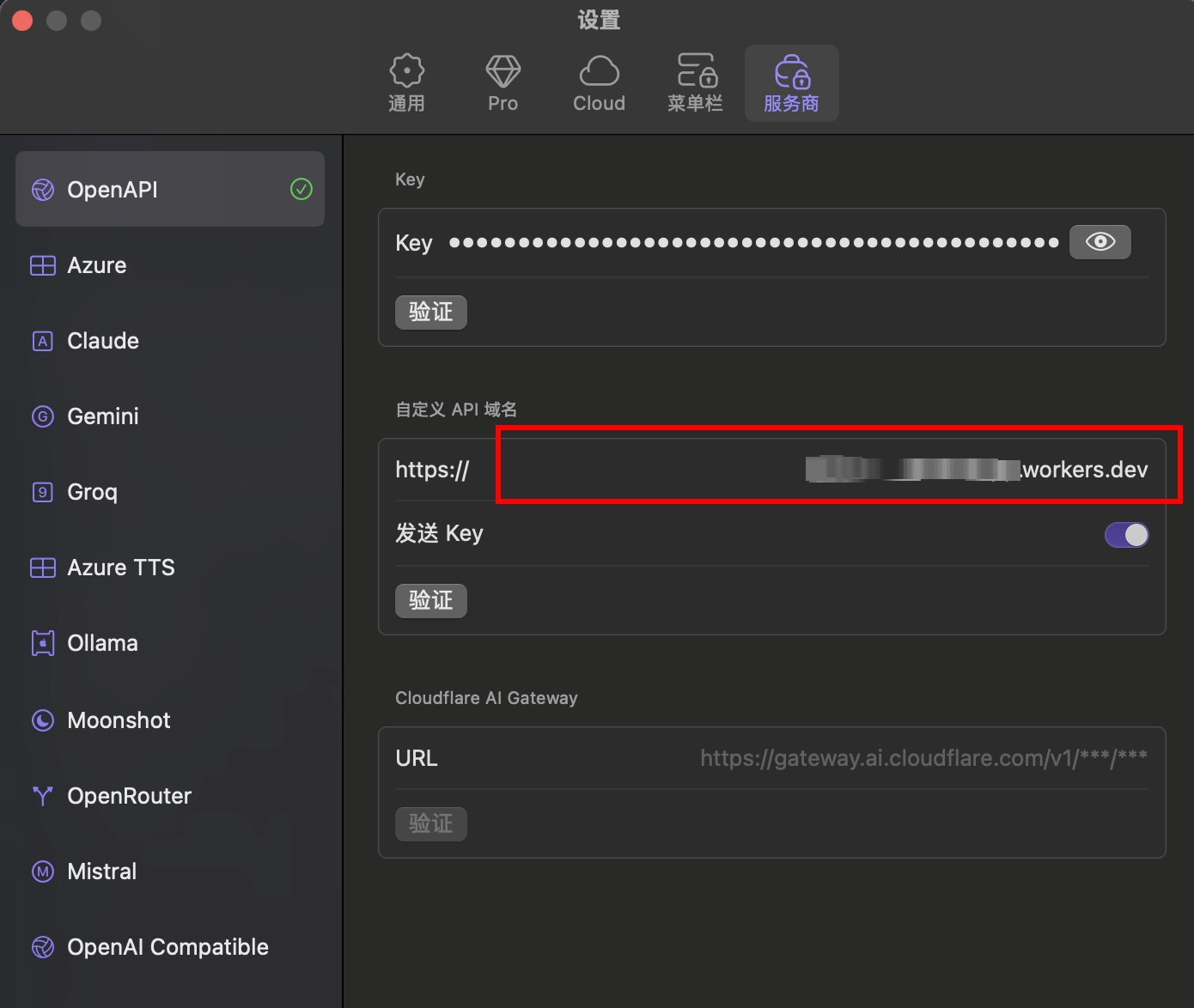Switch to the Pro tab
1194x1008 pixels.
coord(503,83)
